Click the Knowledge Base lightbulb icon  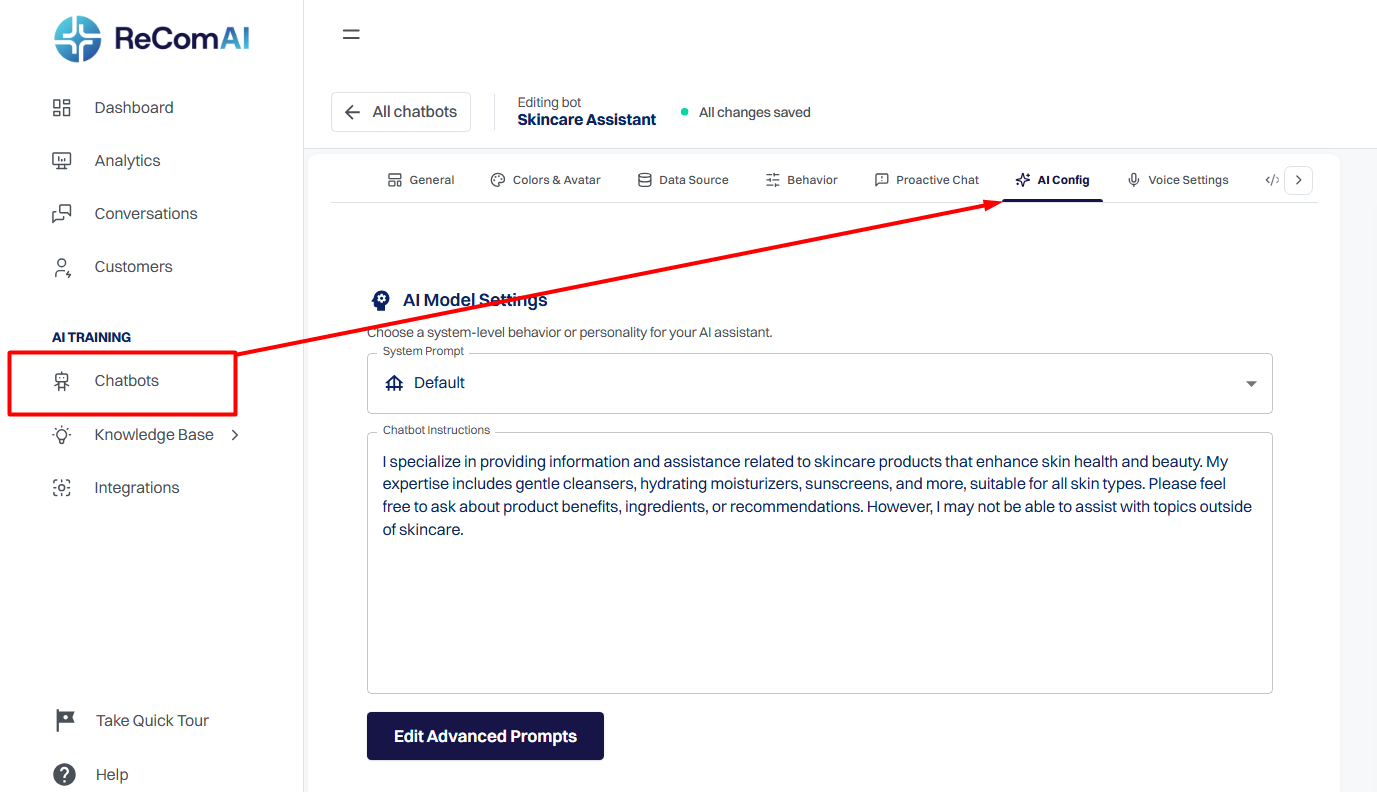62,435
